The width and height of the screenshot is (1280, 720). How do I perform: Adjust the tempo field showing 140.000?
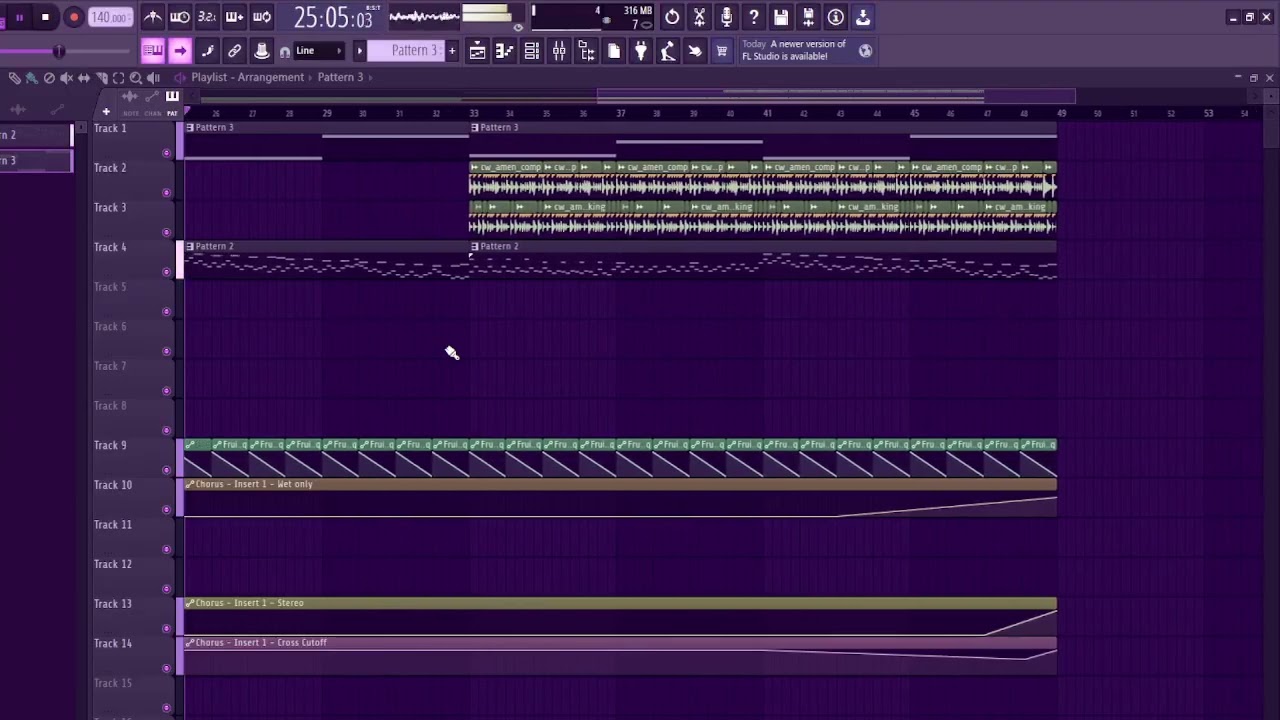(109, 17)
